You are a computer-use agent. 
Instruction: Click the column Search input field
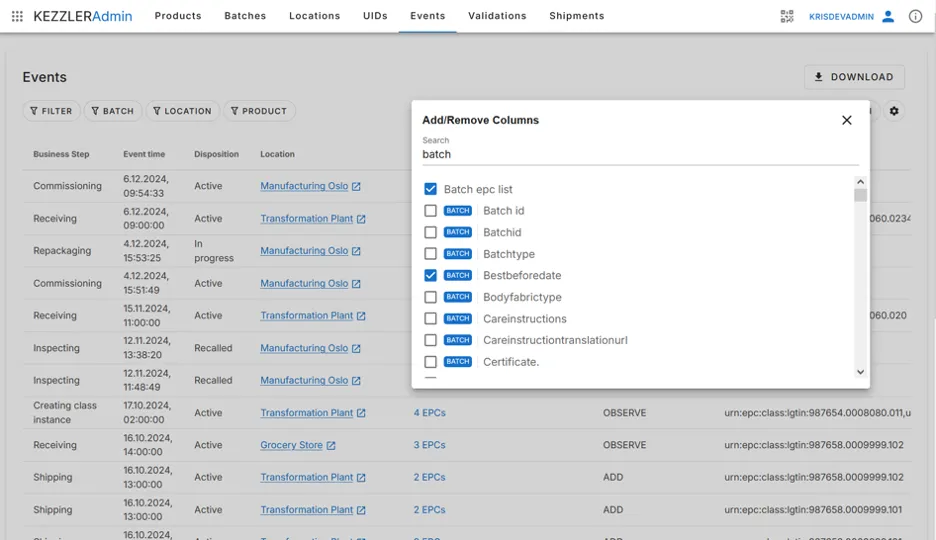click(x=640, y=154)
